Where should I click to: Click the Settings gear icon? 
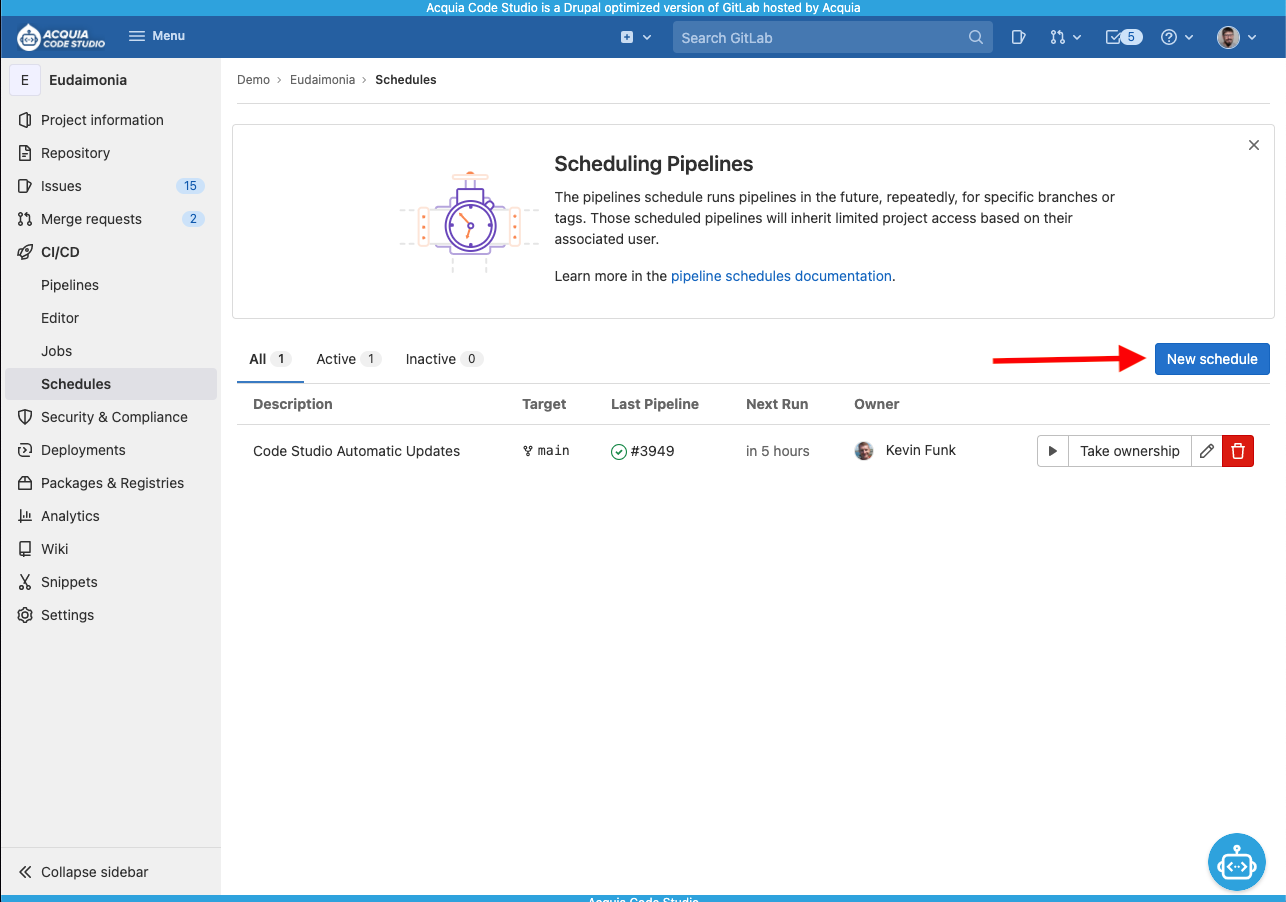(25, 615)
